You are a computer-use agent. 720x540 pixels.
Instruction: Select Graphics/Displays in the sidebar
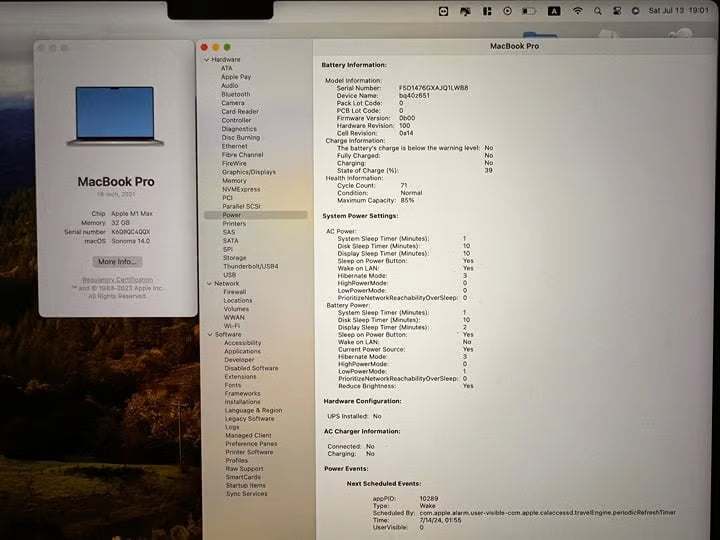[249, 172]
